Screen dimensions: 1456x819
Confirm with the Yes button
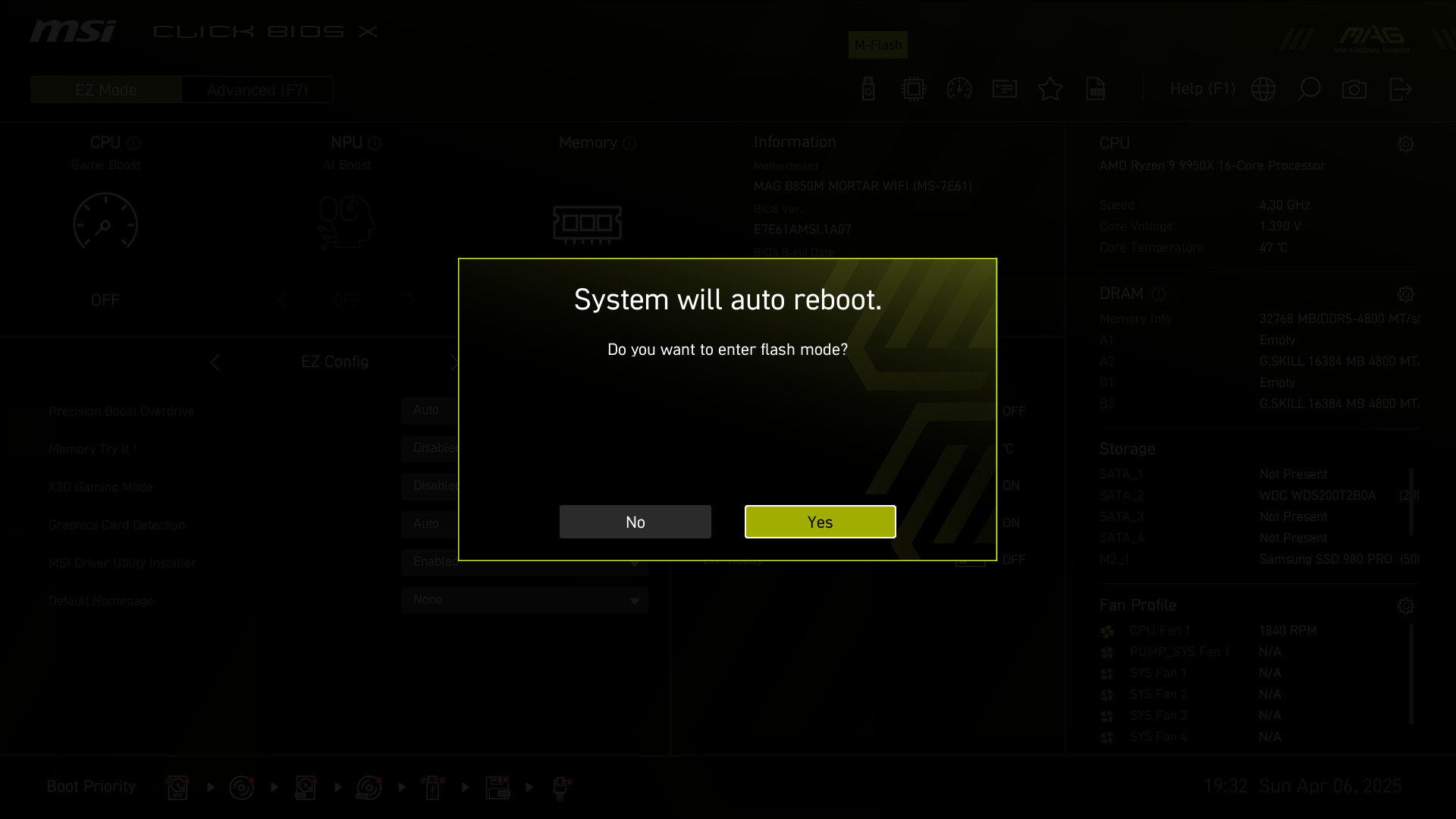820,522
